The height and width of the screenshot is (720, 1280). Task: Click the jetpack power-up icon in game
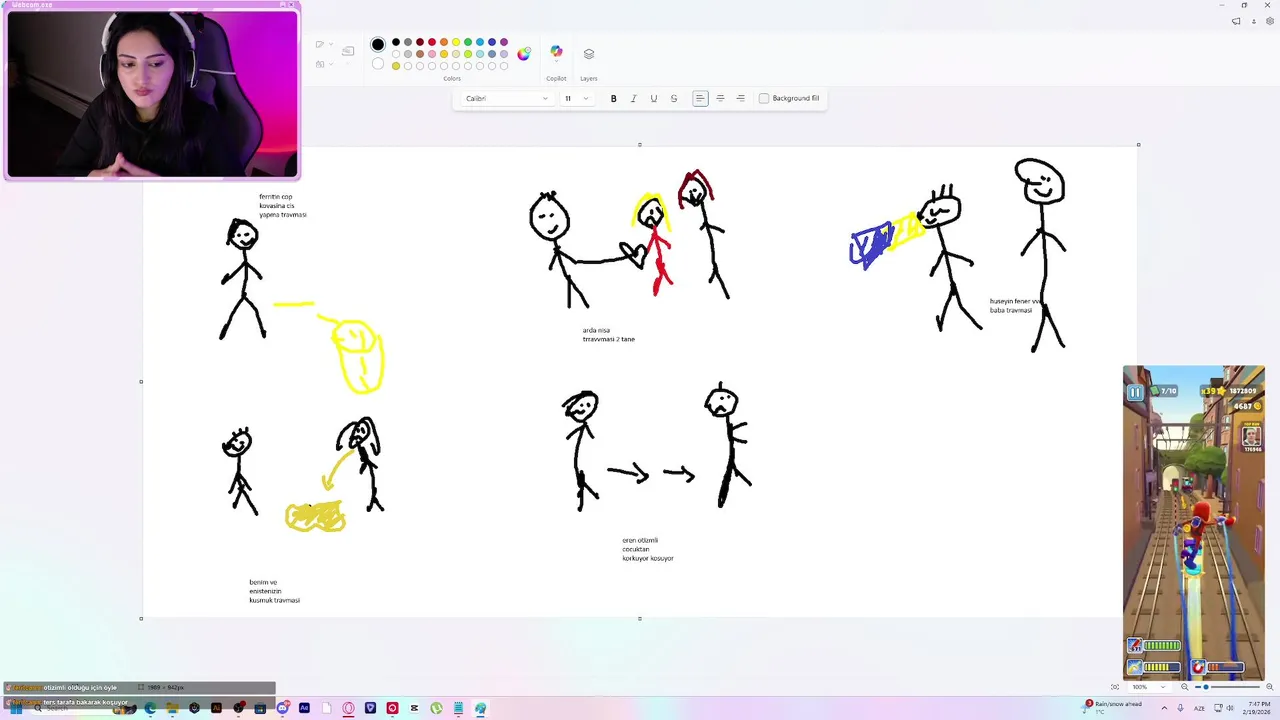(1135, 645)
